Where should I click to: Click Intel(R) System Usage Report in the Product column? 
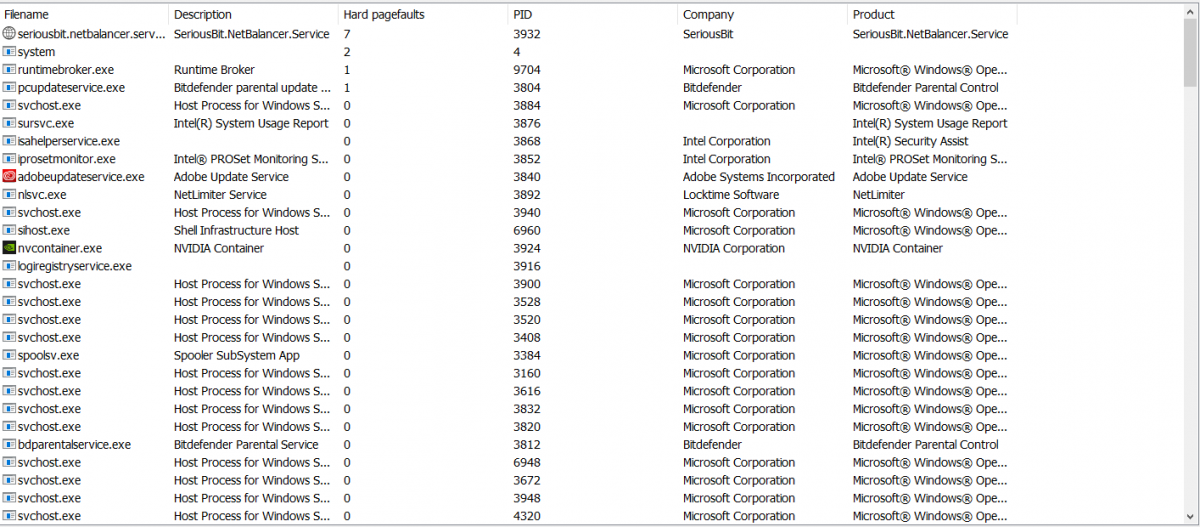pyautogui.click(x=930, y=124)
